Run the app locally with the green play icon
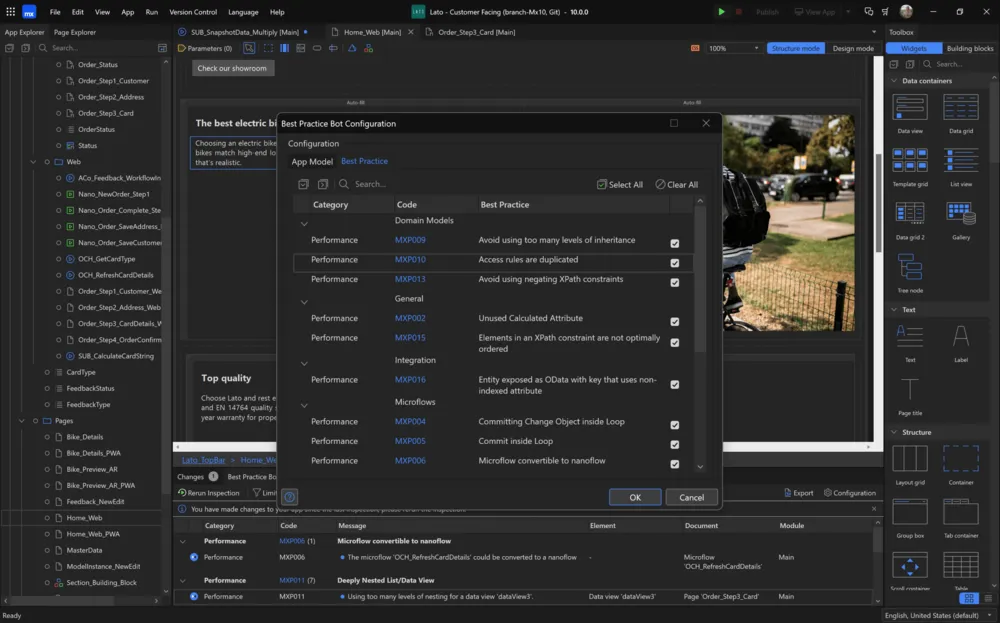This screenshot has width=1000, height=623. pos(721,11)
